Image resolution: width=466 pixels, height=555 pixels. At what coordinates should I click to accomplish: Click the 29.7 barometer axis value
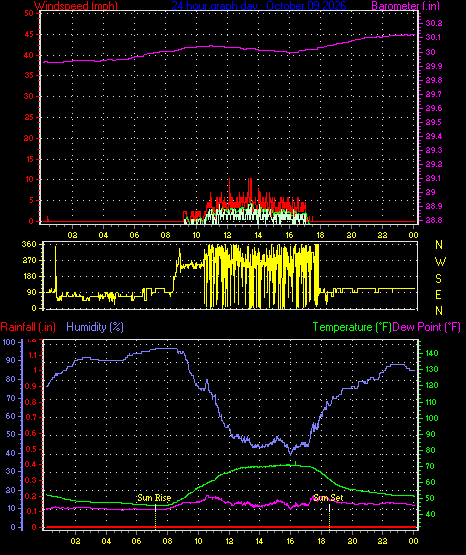(434, 95)
